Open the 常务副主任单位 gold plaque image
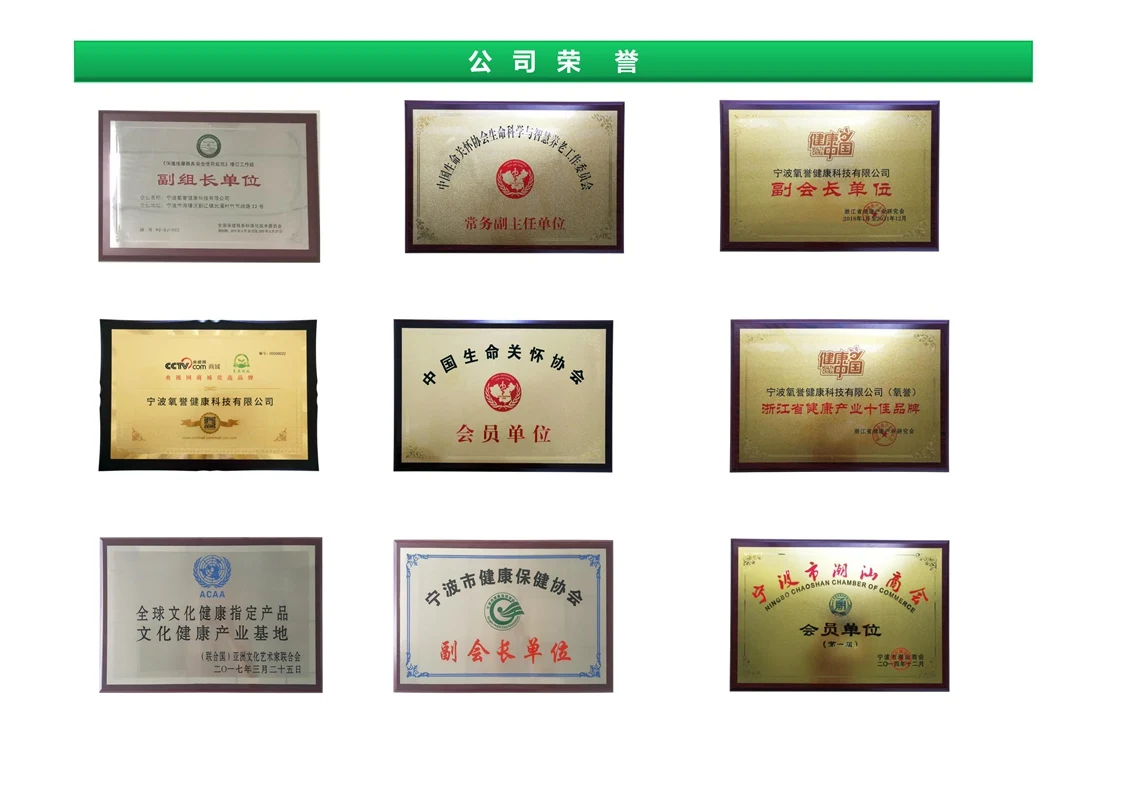 (x=514, y=177)
